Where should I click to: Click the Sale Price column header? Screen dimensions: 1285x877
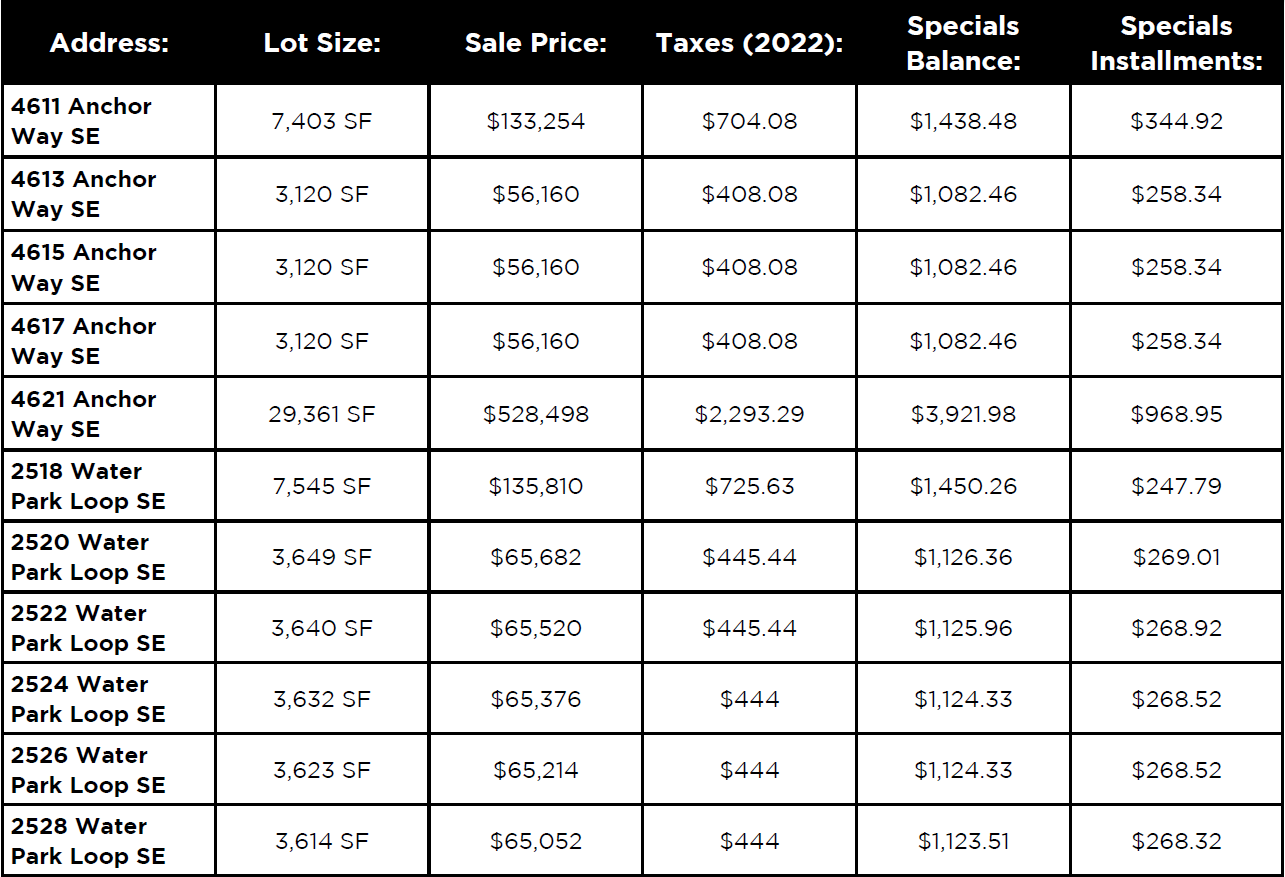pyautogui.click(x=536, y=43)
